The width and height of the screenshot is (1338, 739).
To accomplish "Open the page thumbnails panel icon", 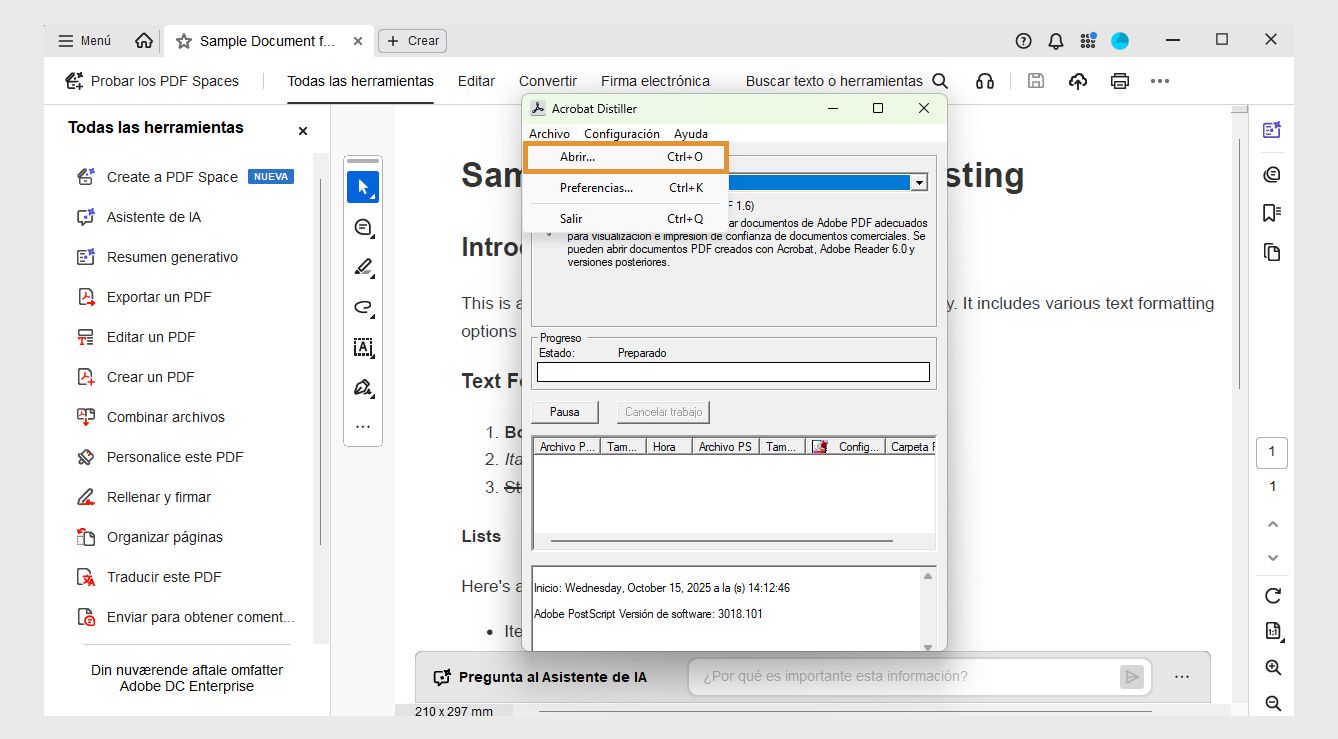I will coord(1272,252).
